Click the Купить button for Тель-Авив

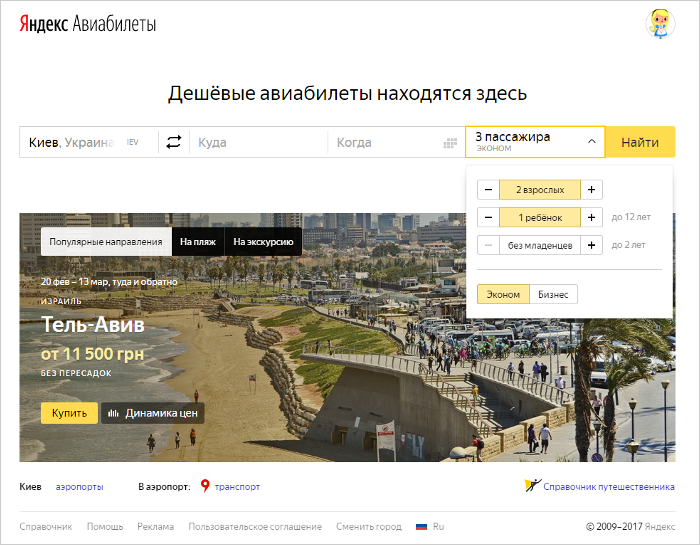coord(69,413)
